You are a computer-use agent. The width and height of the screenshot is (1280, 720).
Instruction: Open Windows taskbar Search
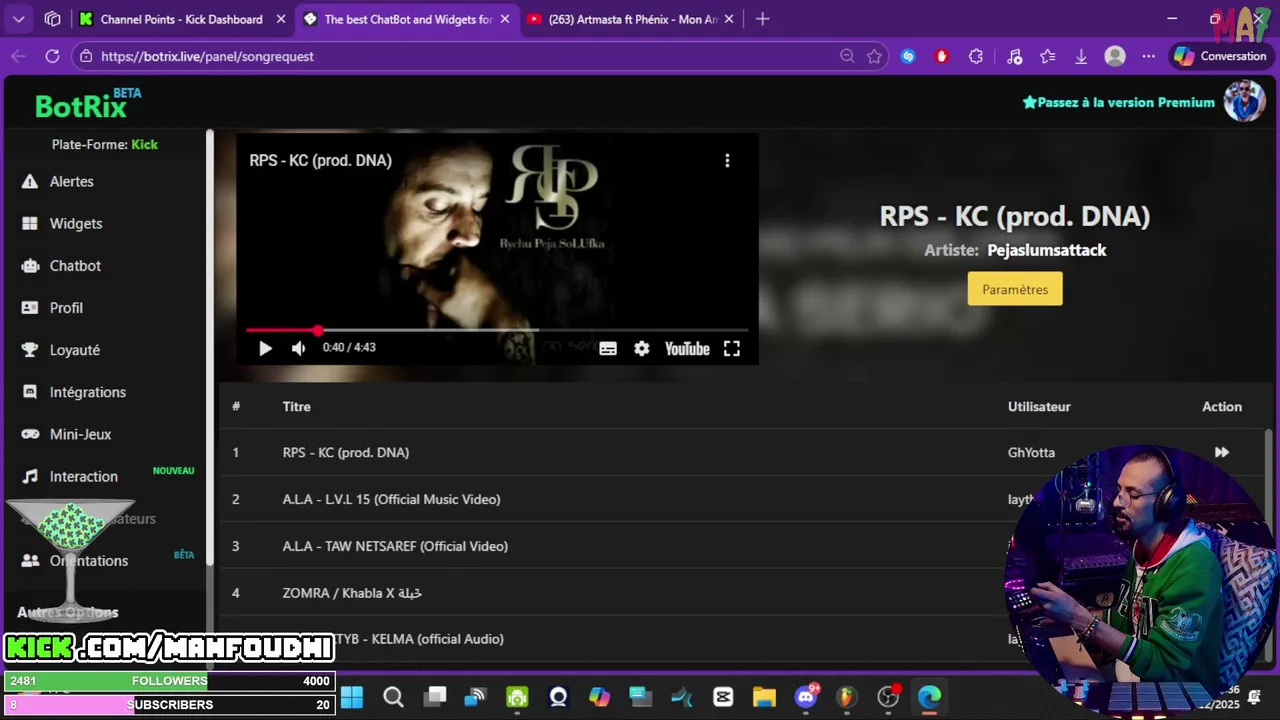[x=394, y=697]
